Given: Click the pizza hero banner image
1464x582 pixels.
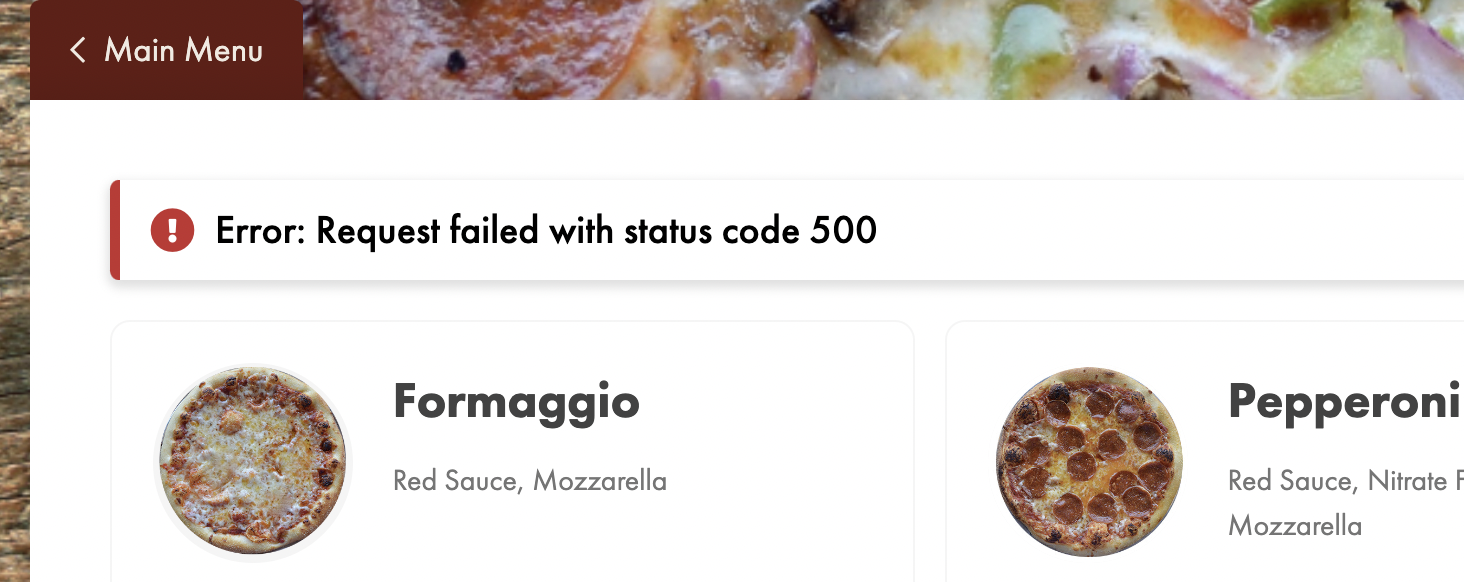Looking at the screenshot, I should (x=880, y=48).
